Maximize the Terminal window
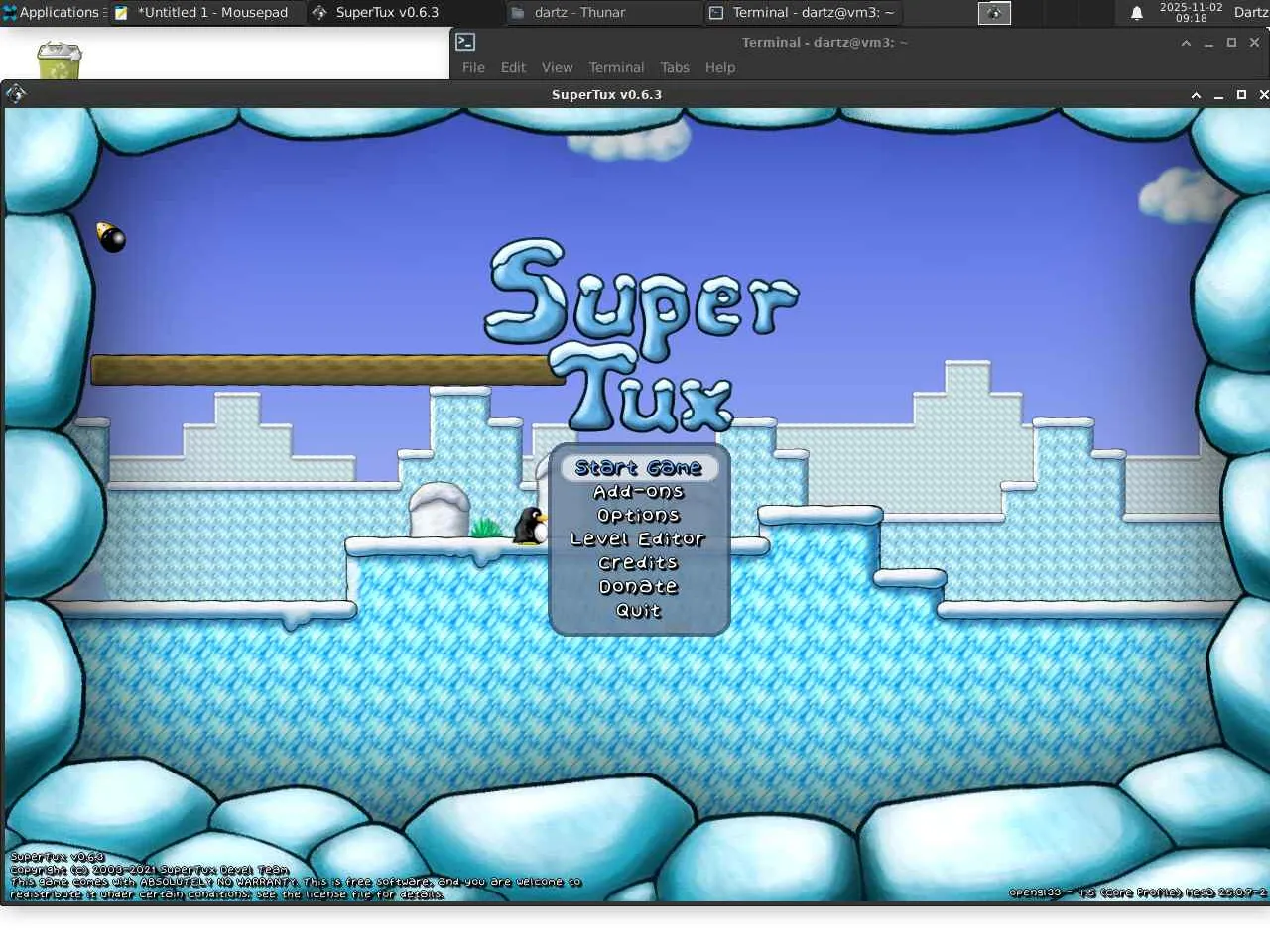Screen dimensions: 1270x952 click(1231, 43)
